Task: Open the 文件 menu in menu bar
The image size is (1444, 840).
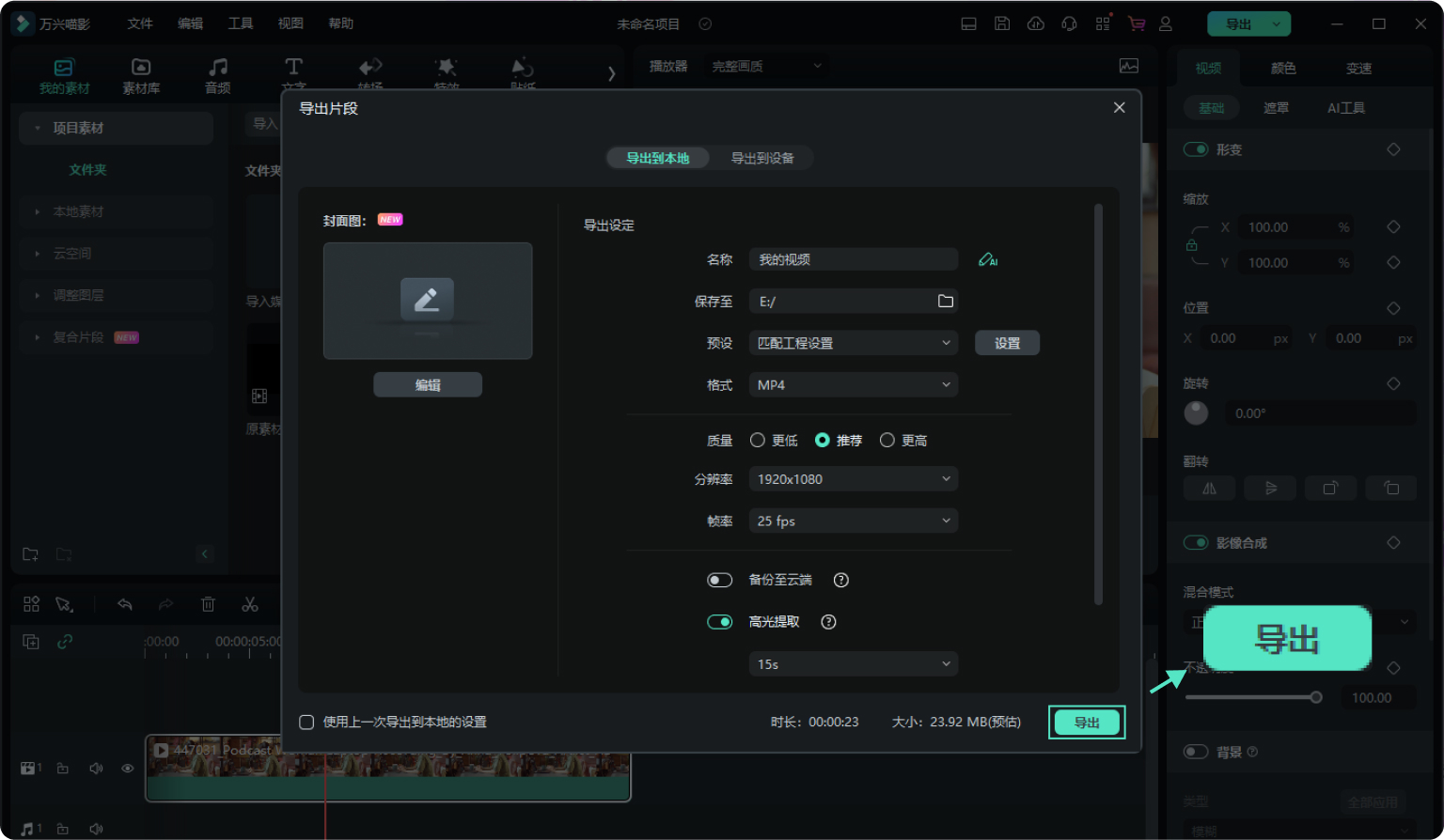Action: 140,24
